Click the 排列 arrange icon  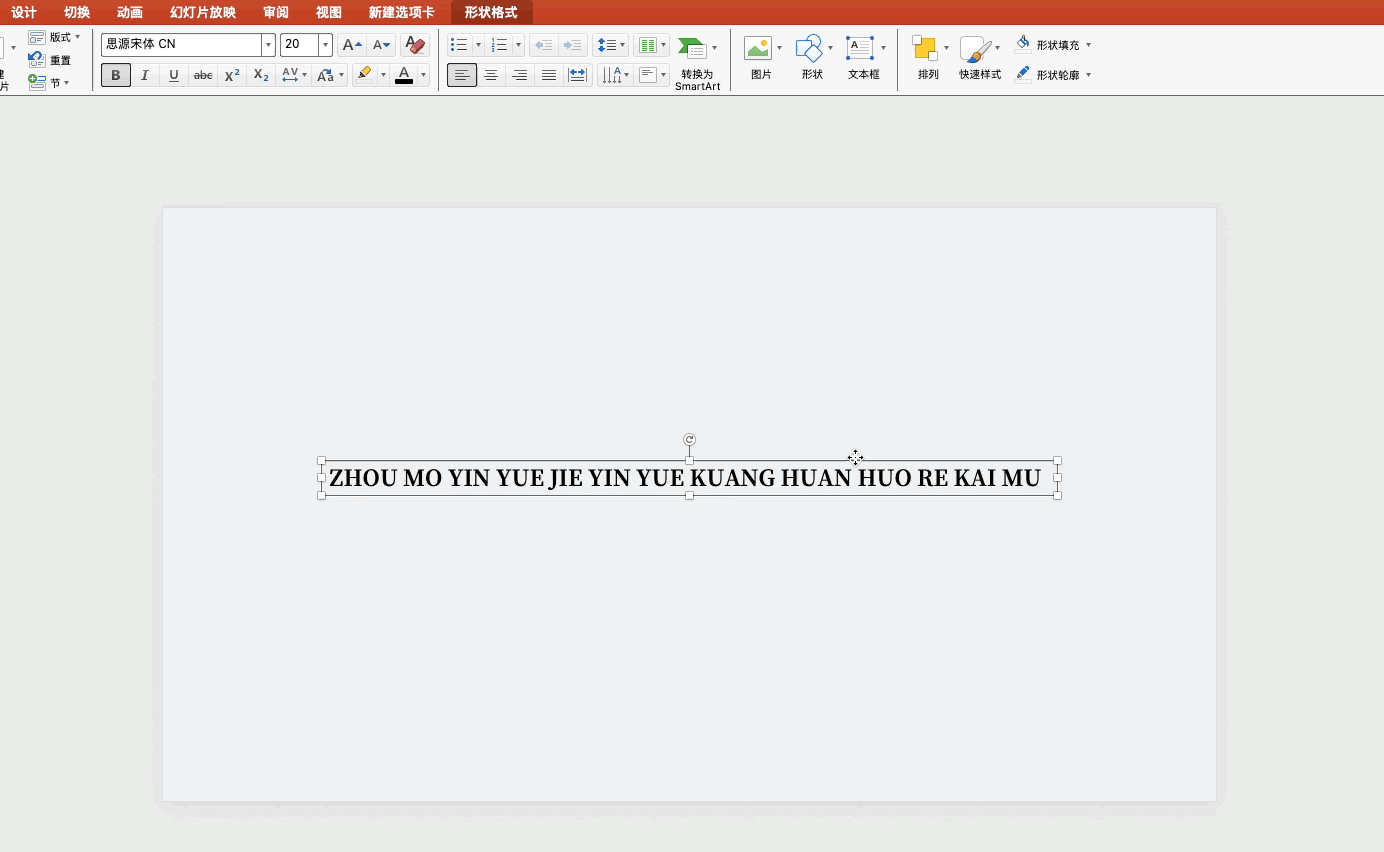tap(925, 48)
